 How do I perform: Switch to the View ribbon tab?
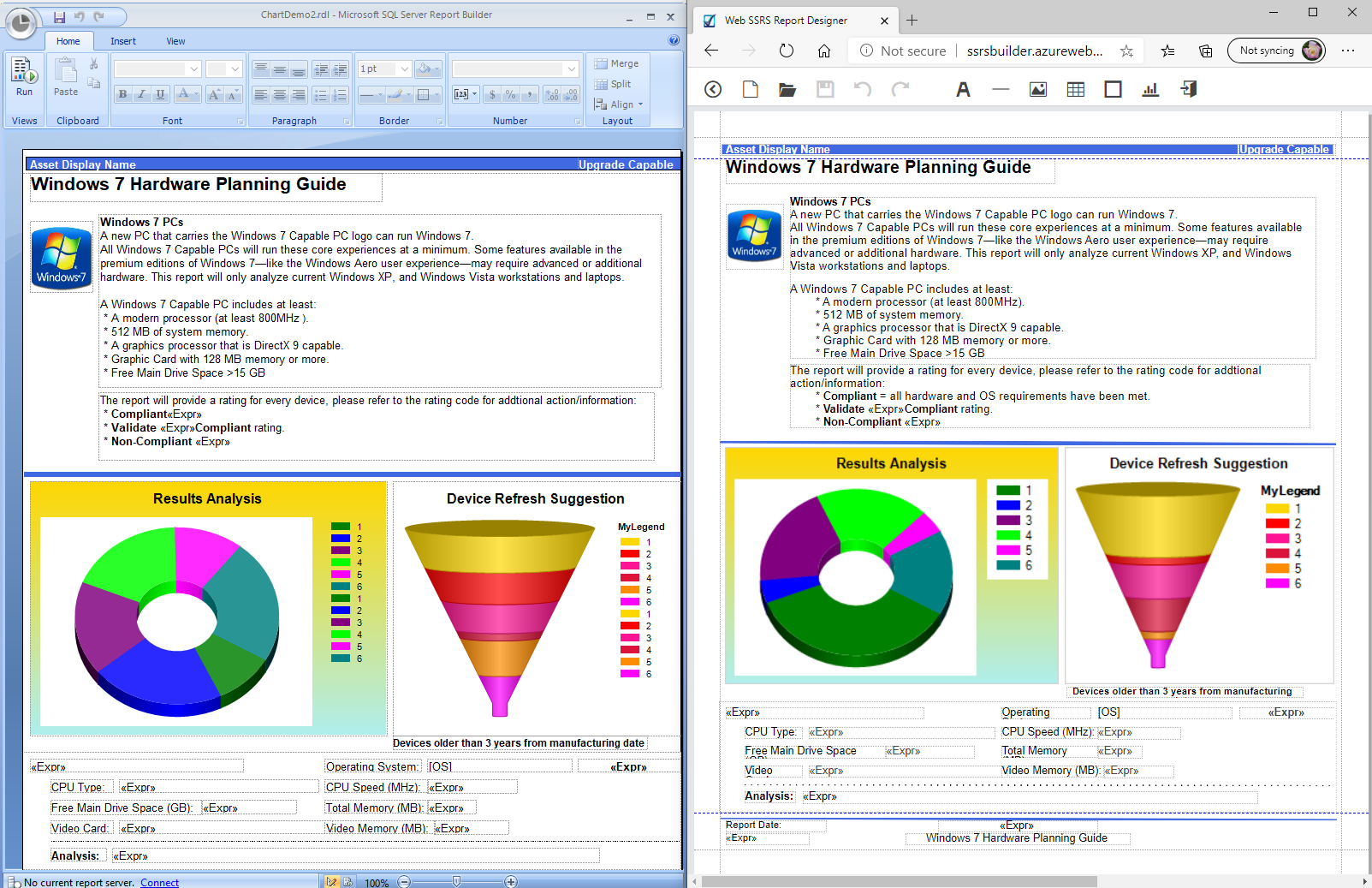[x=175, y=41]
